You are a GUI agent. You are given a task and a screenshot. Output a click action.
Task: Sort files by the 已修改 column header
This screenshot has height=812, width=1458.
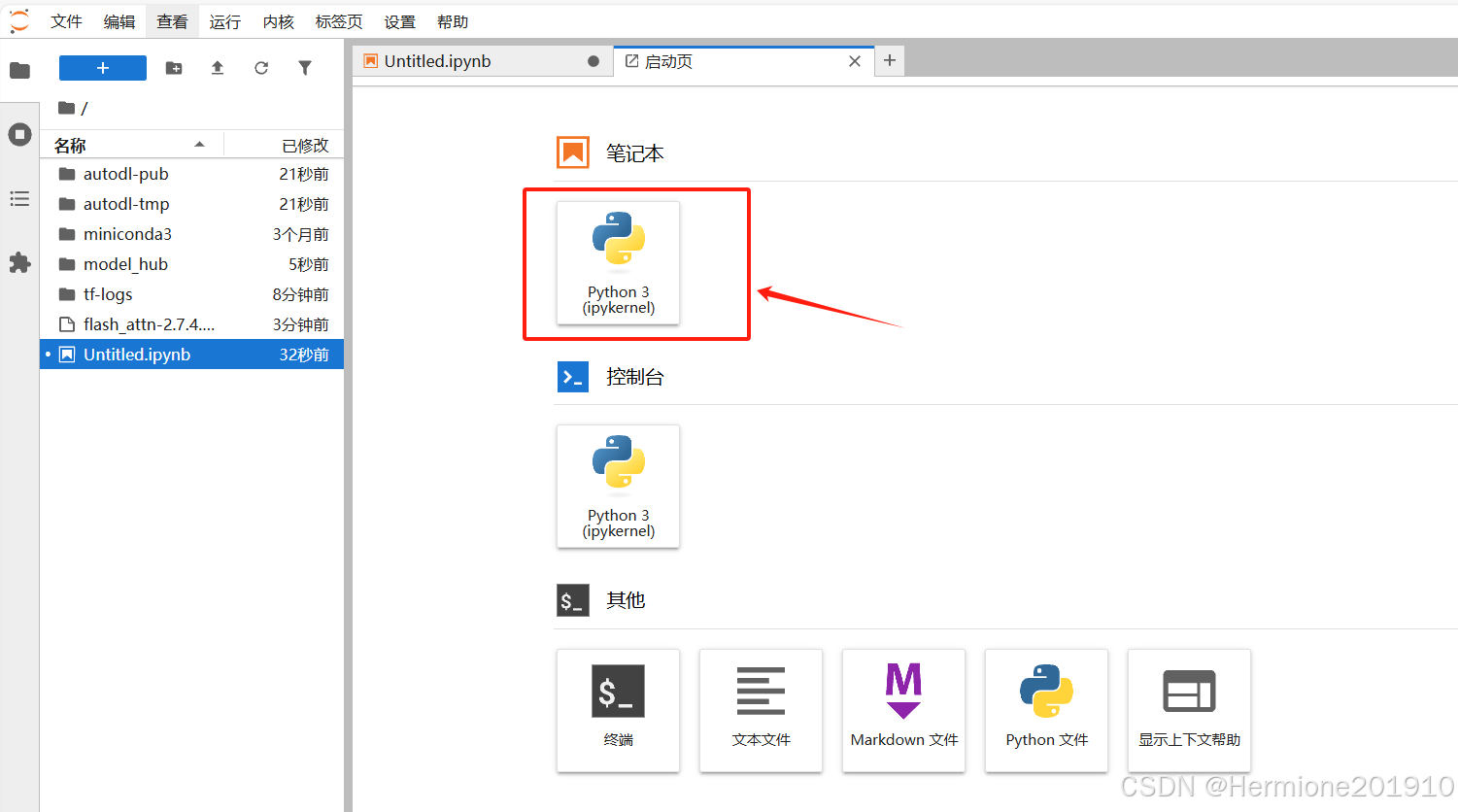284,146
